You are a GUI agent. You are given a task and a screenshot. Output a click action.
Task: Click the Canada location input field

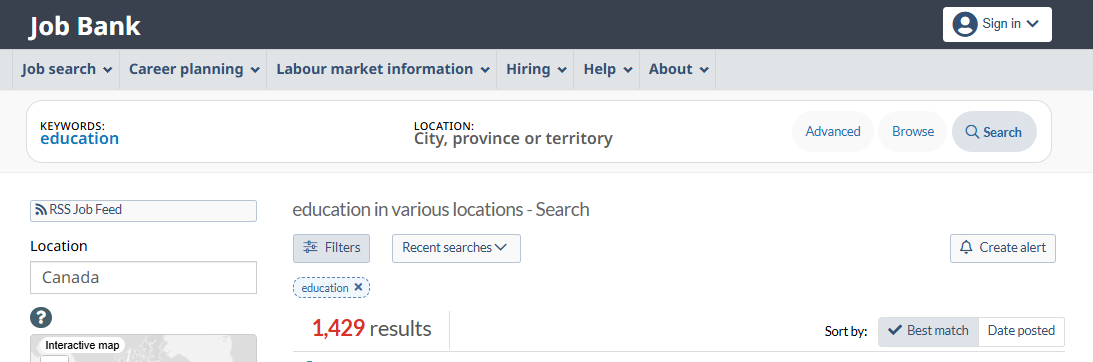coord(144,278)
